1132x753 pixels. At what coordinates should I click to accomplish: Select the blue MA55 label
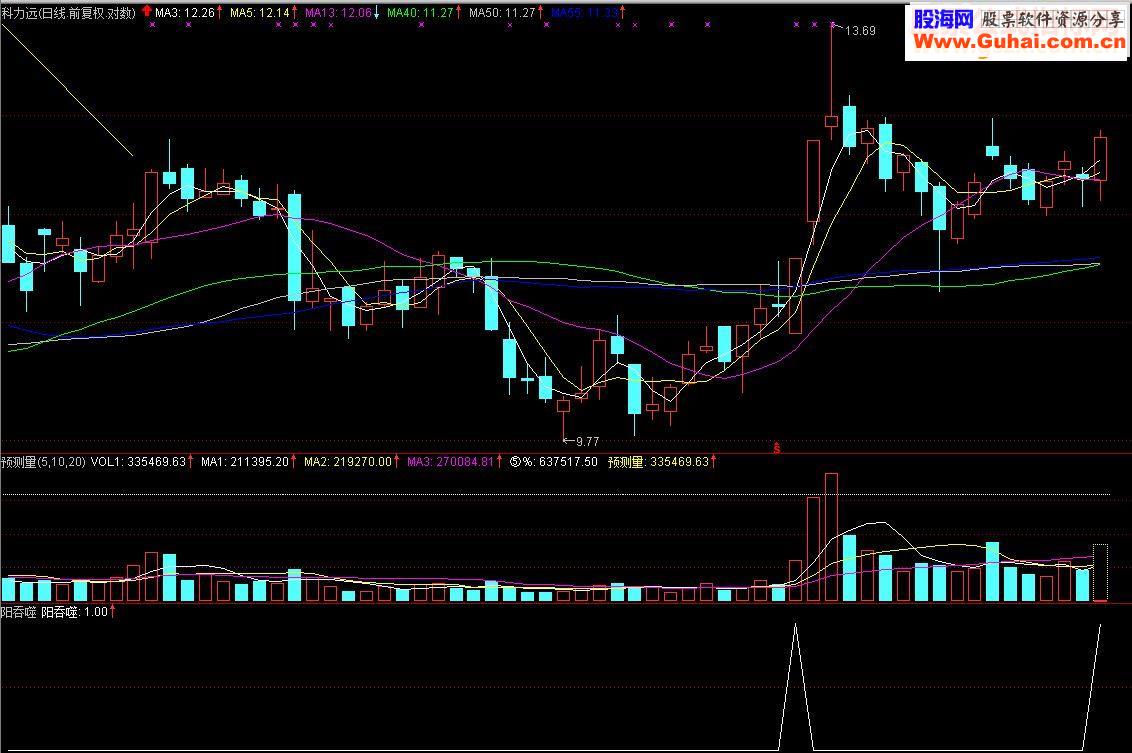coord(584,12)
